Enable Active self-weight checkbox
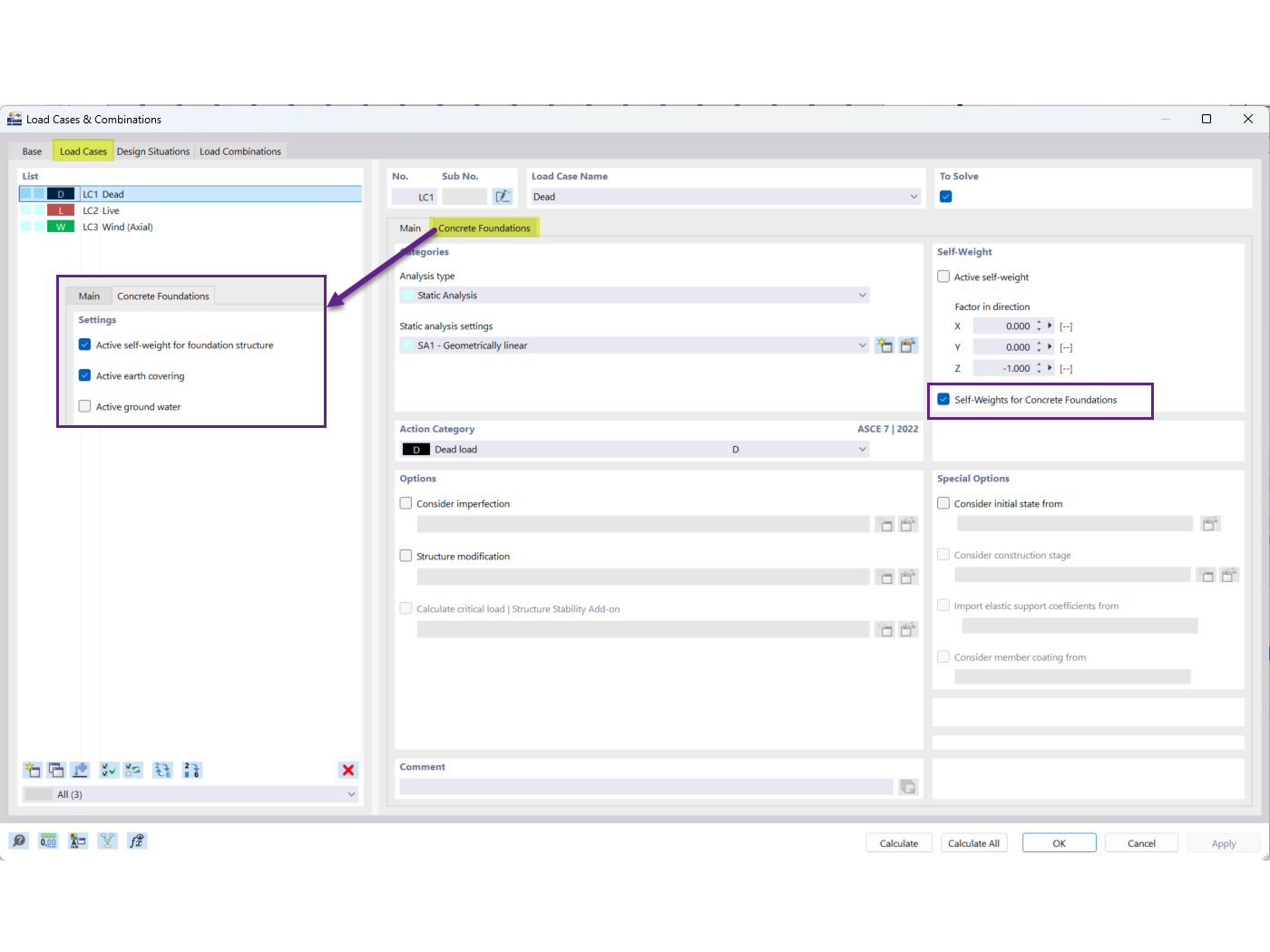Screen dimensions: 1270x952 point(943,277)
